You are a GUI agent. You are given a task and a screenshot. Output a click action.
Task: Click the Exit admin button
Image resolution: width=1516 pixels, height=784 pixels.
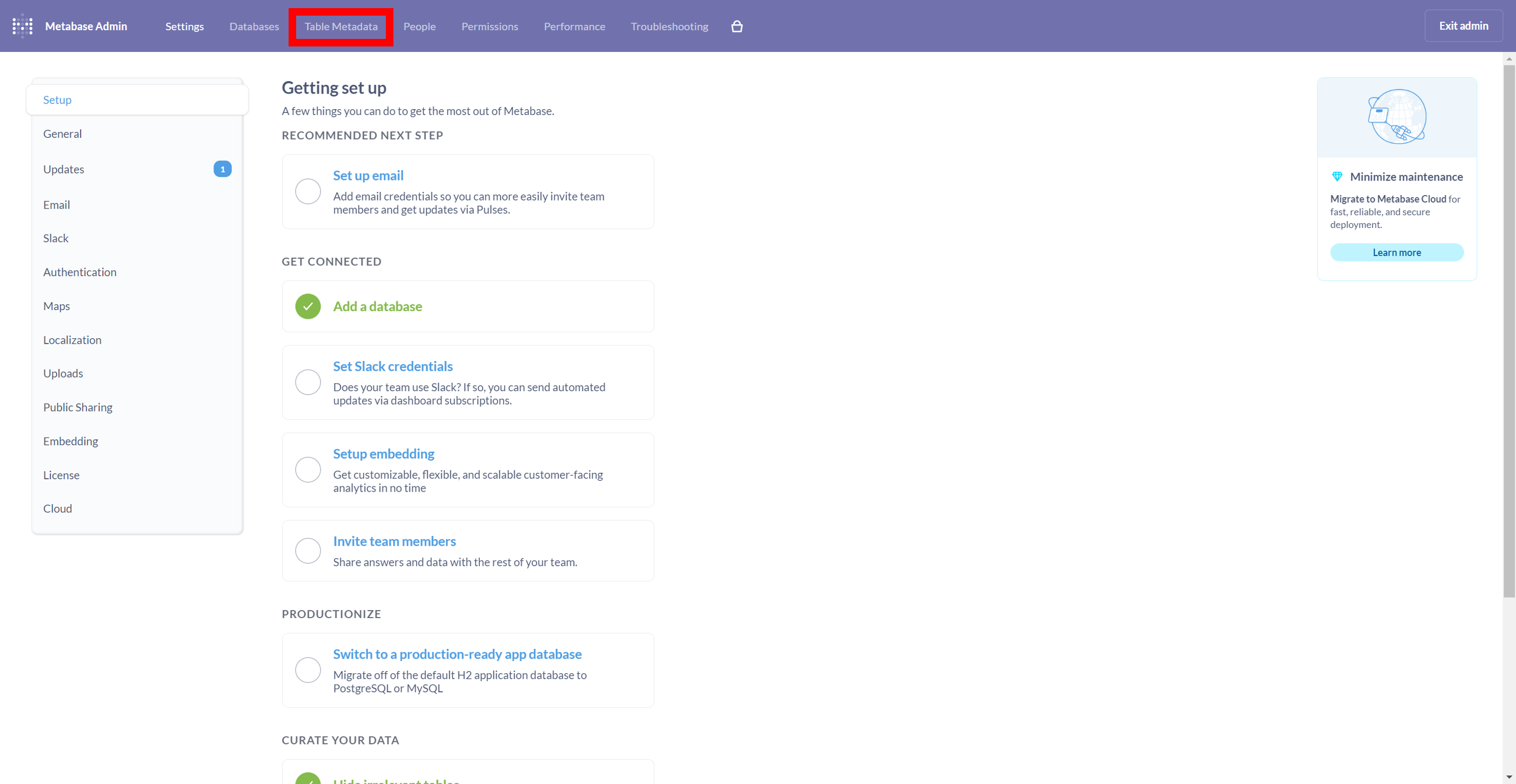pyautogui.click(x=1464, y=26)
